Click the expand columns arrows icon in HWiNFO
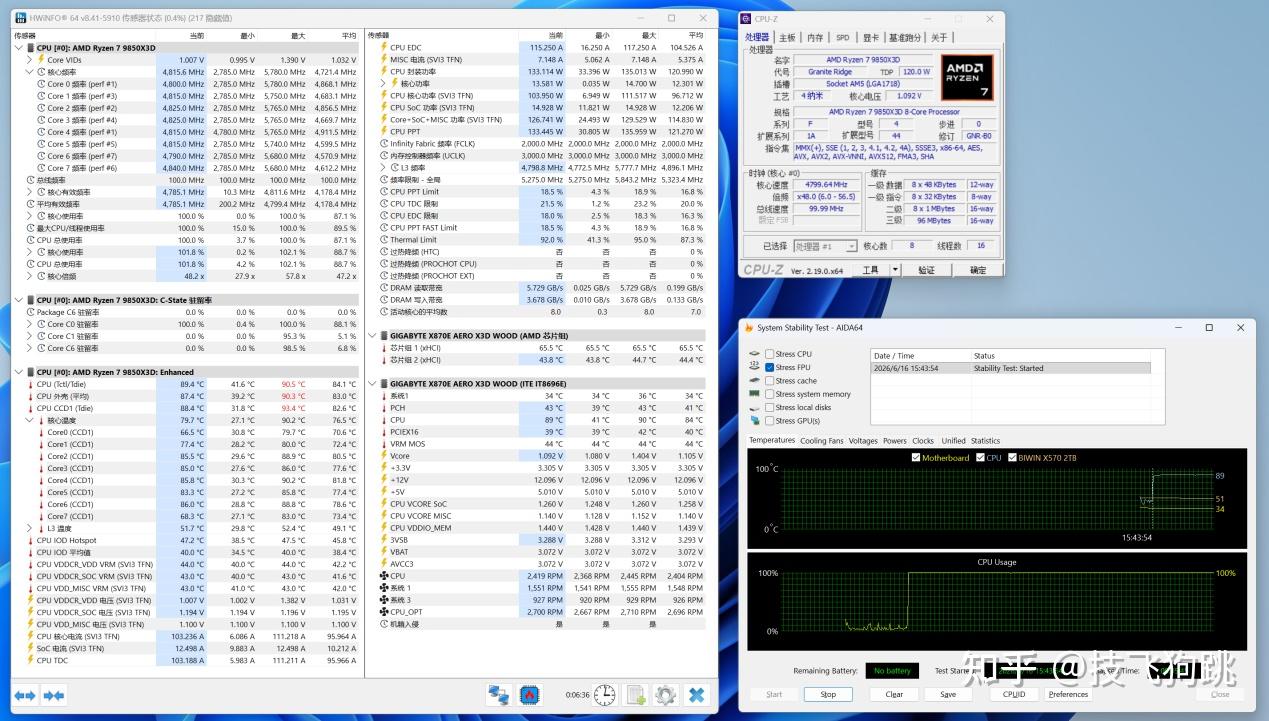 pos(25,695)
